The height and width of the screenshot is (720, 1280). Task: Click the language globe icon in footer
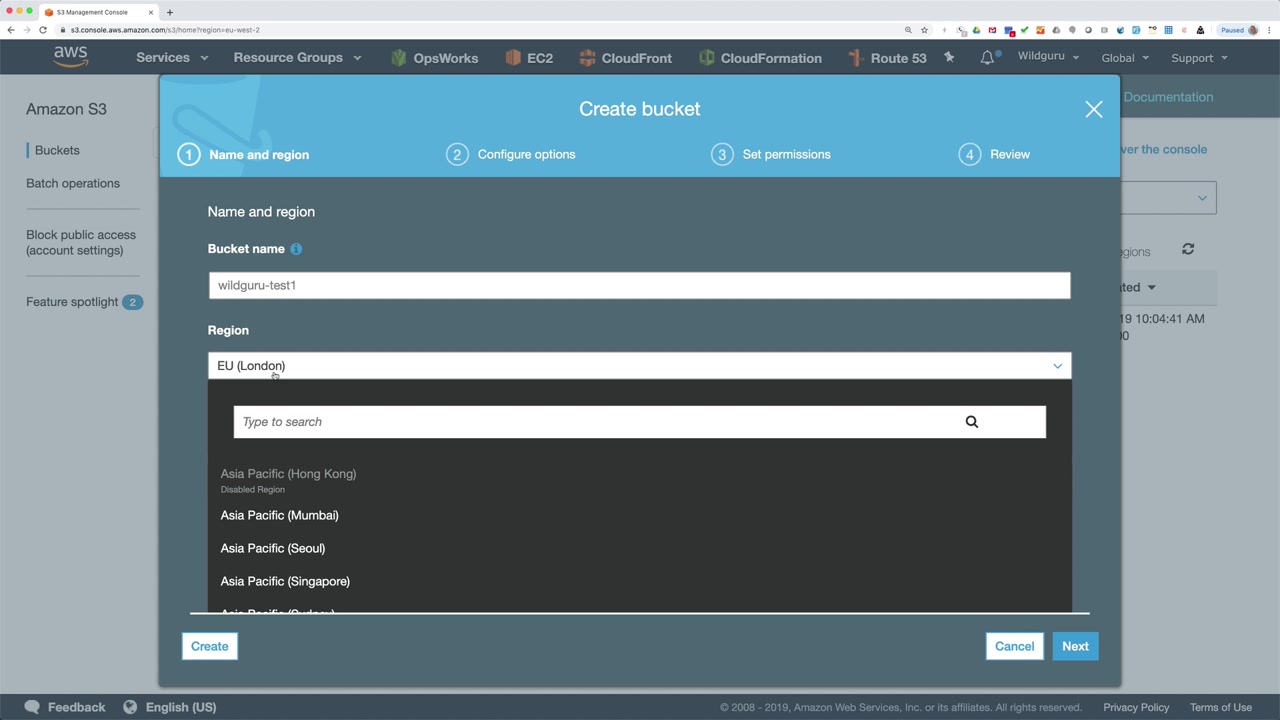point(130,707)
